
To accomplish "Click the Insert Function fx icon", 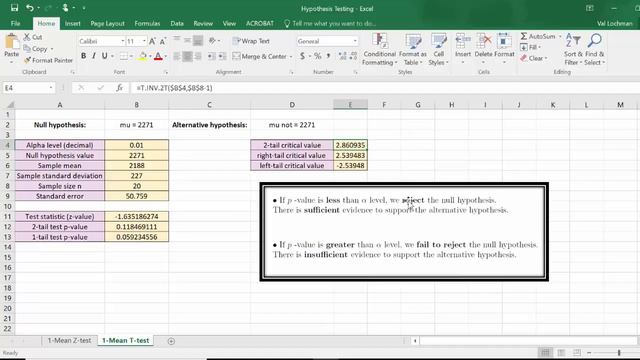I will point(119,88).
